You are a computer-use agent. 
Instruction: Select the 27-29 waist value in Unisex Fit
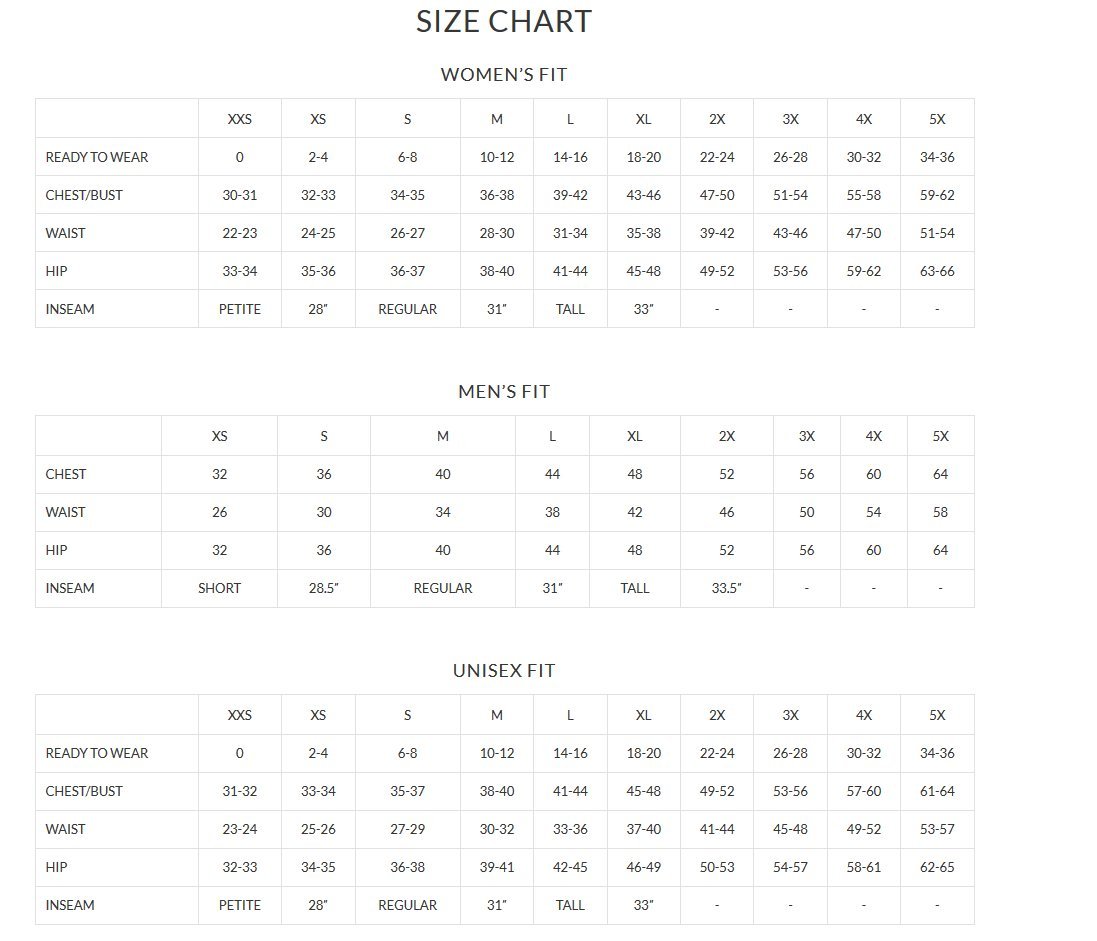(407, 829)
